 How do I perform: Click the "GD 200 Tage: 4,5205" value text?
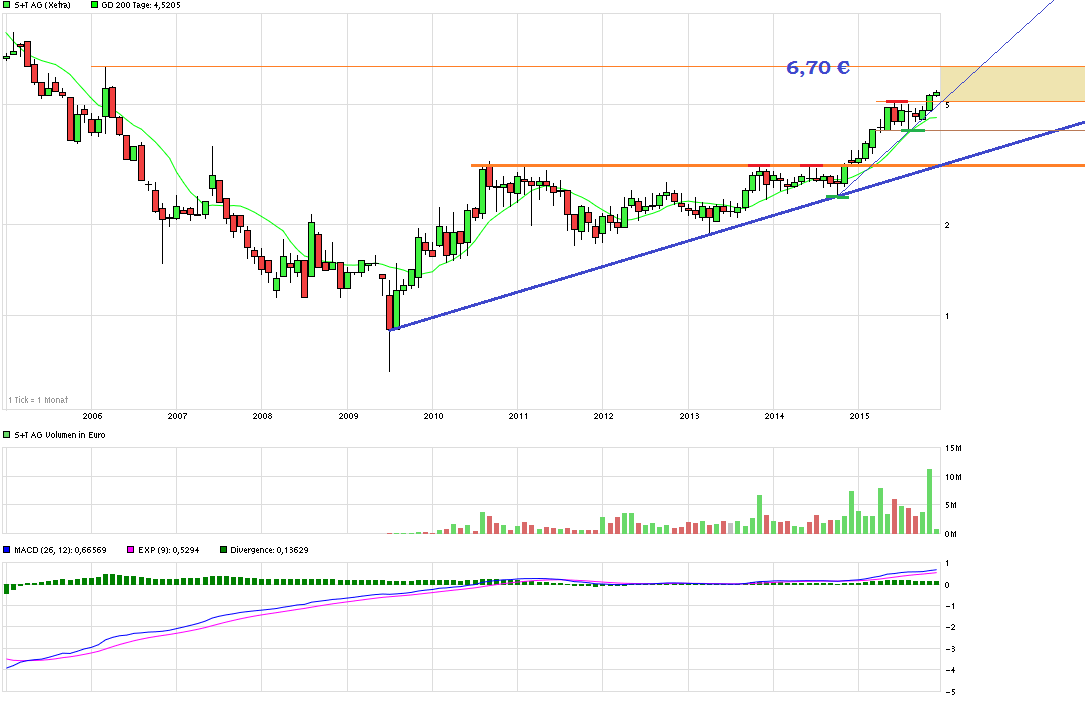pyautogui.click(x=140, y=5)
